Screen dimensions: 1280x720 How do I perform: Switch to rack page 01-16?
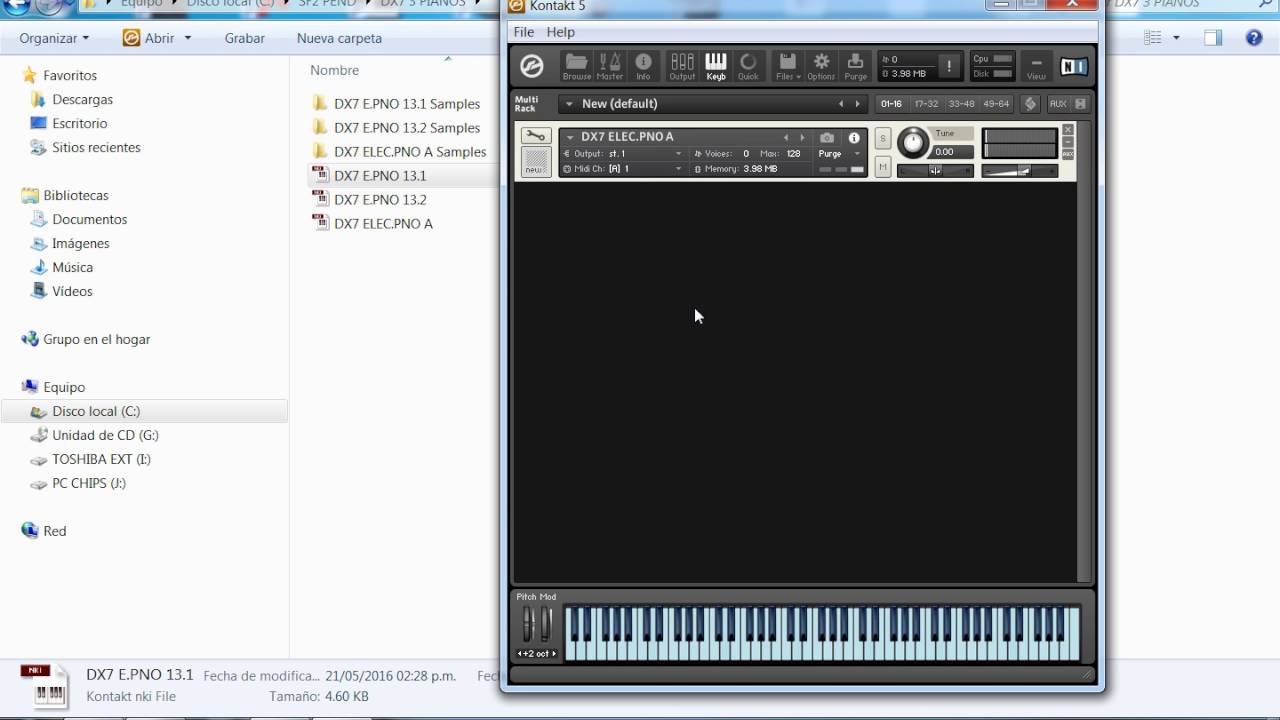click(891, 104)
